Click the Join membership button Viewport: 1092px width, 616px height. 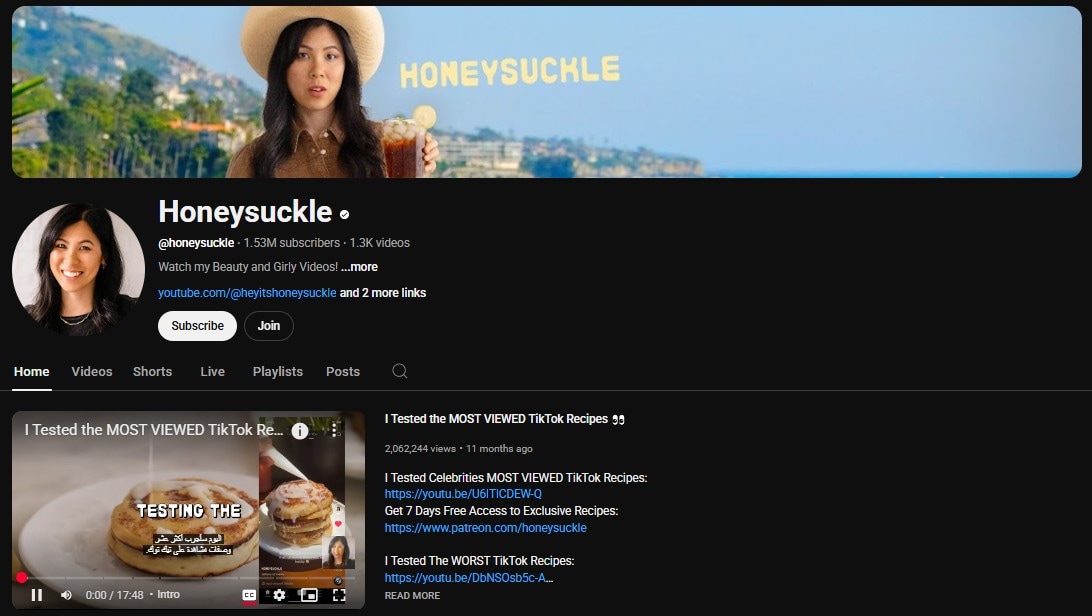[269, 326]
